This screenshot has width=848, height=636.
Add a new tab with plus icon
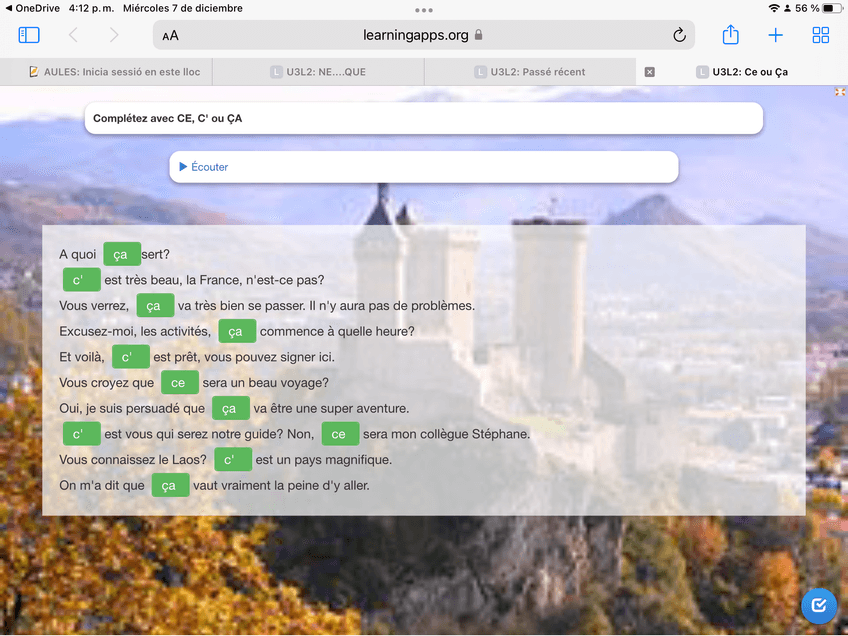[x=775, y=35]
